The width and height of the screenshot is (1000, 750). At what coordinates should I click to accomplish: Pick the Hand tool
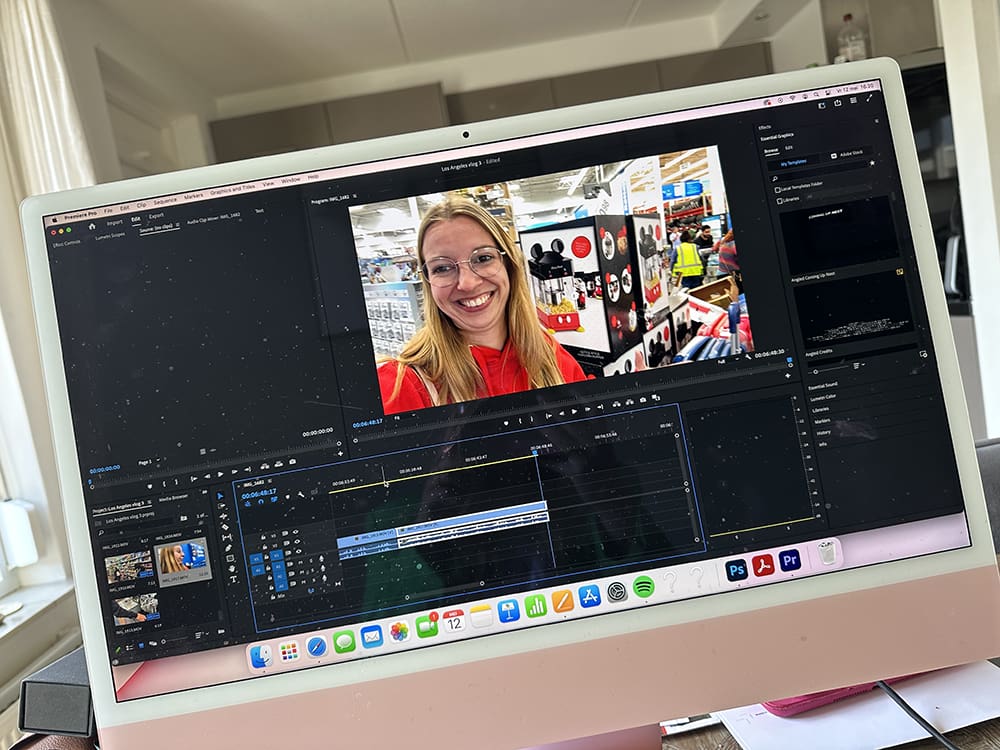[231, 567]
